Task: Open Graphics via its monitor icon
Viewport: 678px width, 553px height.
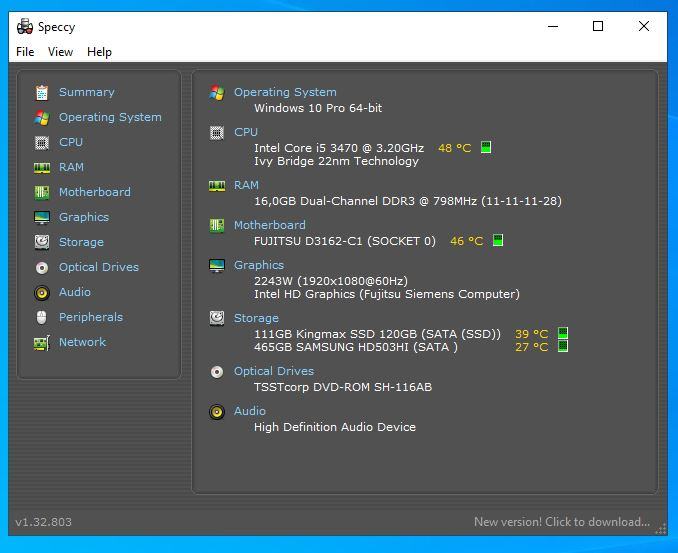Action: [x=41, y=217]
